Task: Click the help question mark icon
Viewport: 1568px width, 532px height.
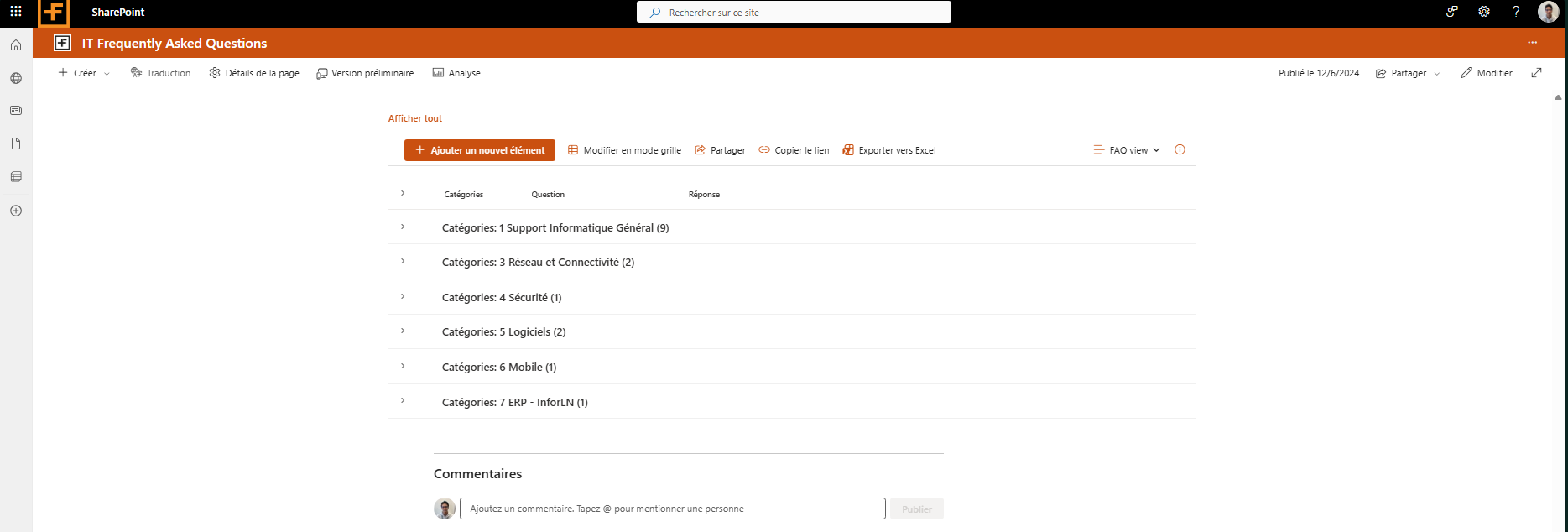Action: (x=1516, y=12)
